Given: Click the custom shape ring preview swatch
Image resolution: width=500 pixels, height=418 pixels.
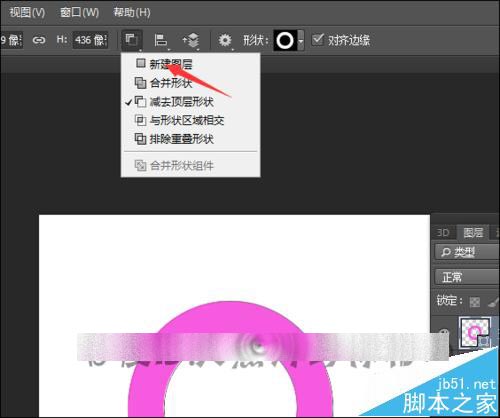Looking at the screenshot, I should pos(285,40).
